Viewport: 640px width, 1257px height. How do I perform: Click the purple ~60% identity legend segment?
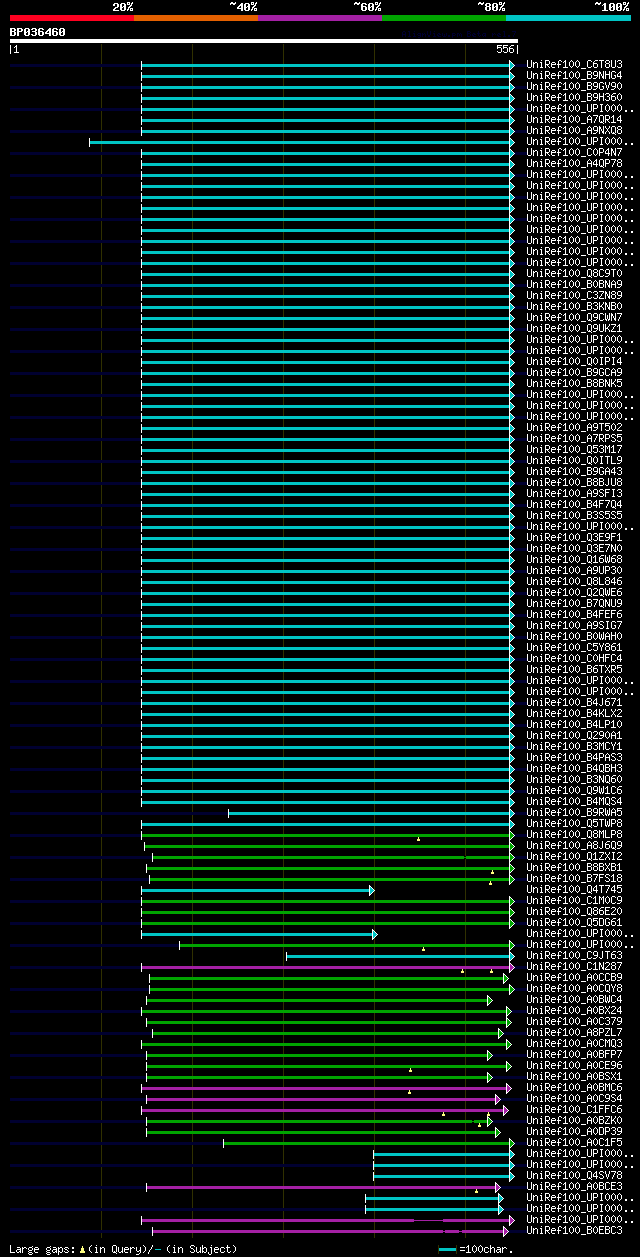(320, 18)
